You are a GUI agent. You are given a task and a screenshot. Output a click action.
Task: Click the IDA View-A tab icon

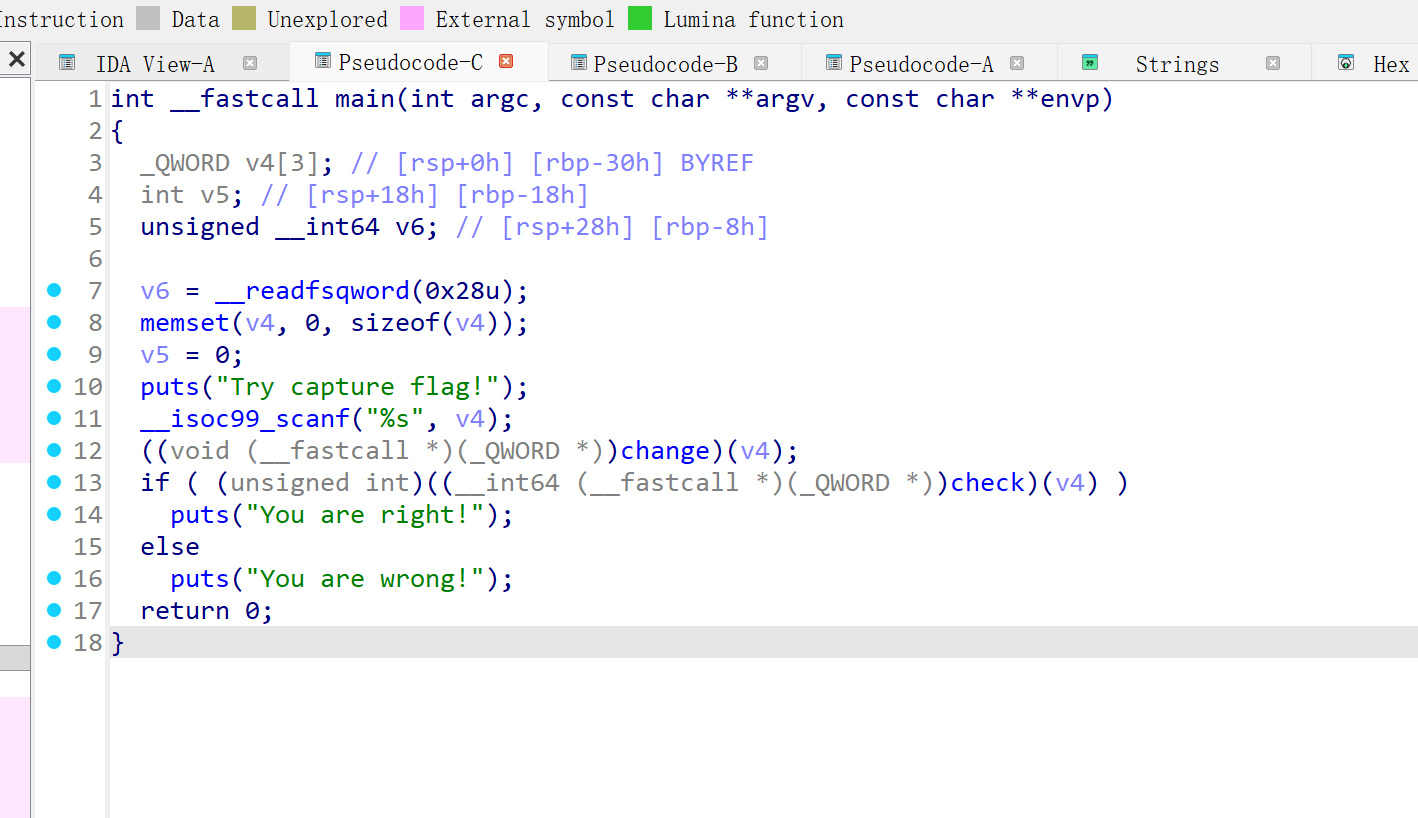(x=67, y=63)
